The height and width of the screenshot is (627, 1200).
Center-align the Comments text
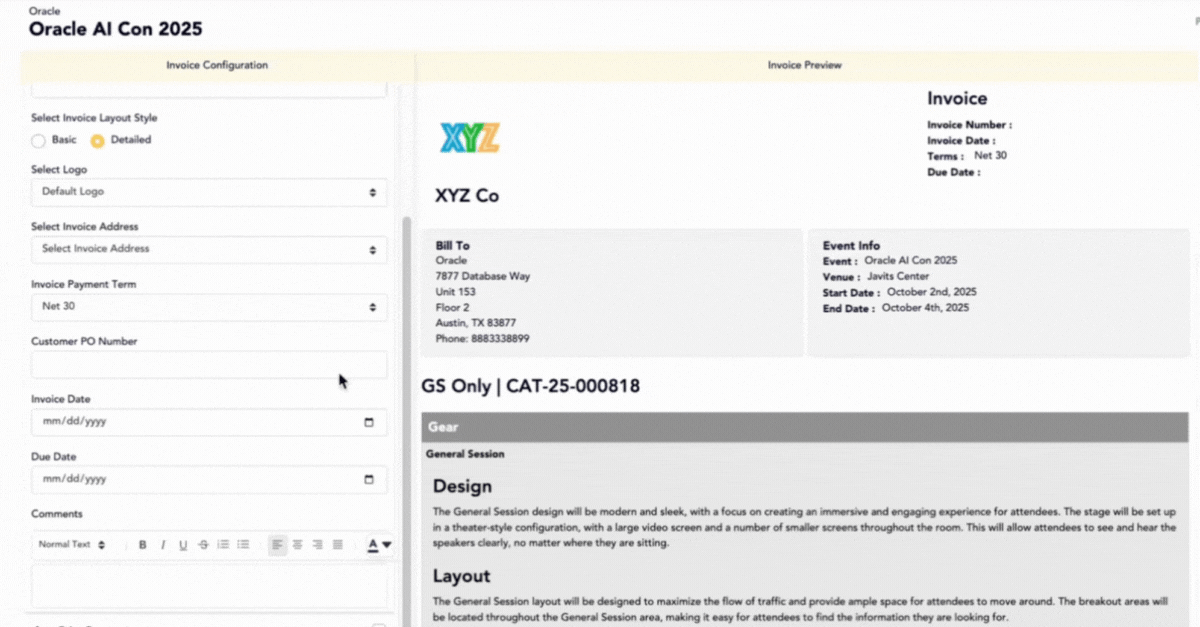(x=297, y=545)
